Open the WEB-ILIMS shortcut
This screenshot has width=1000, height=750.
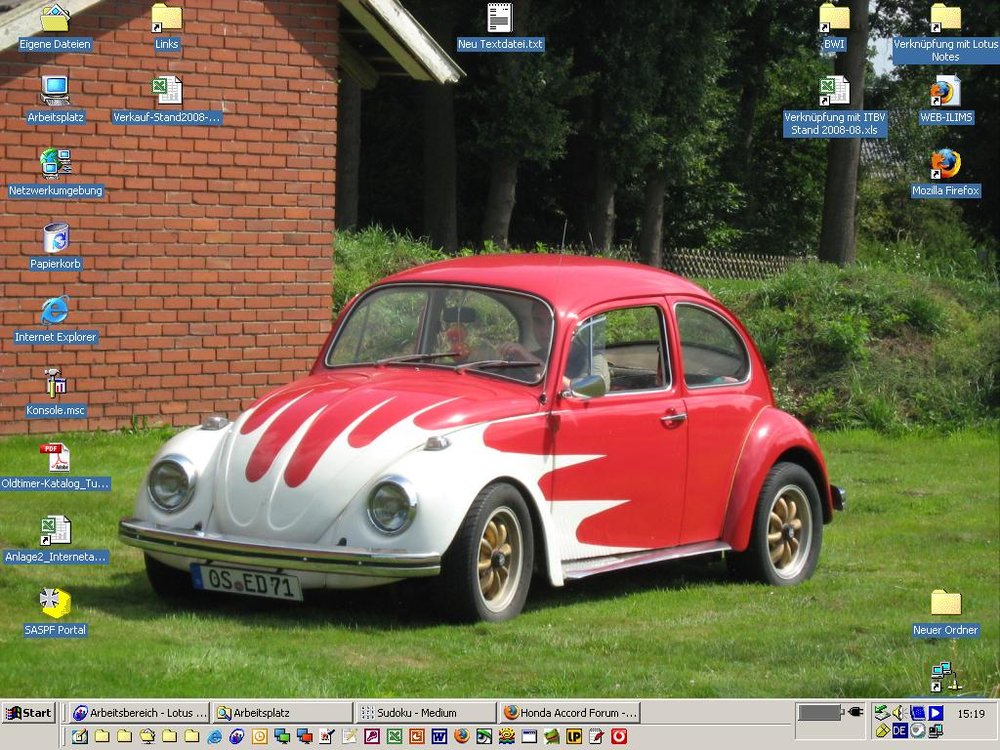tap(945, 91)
